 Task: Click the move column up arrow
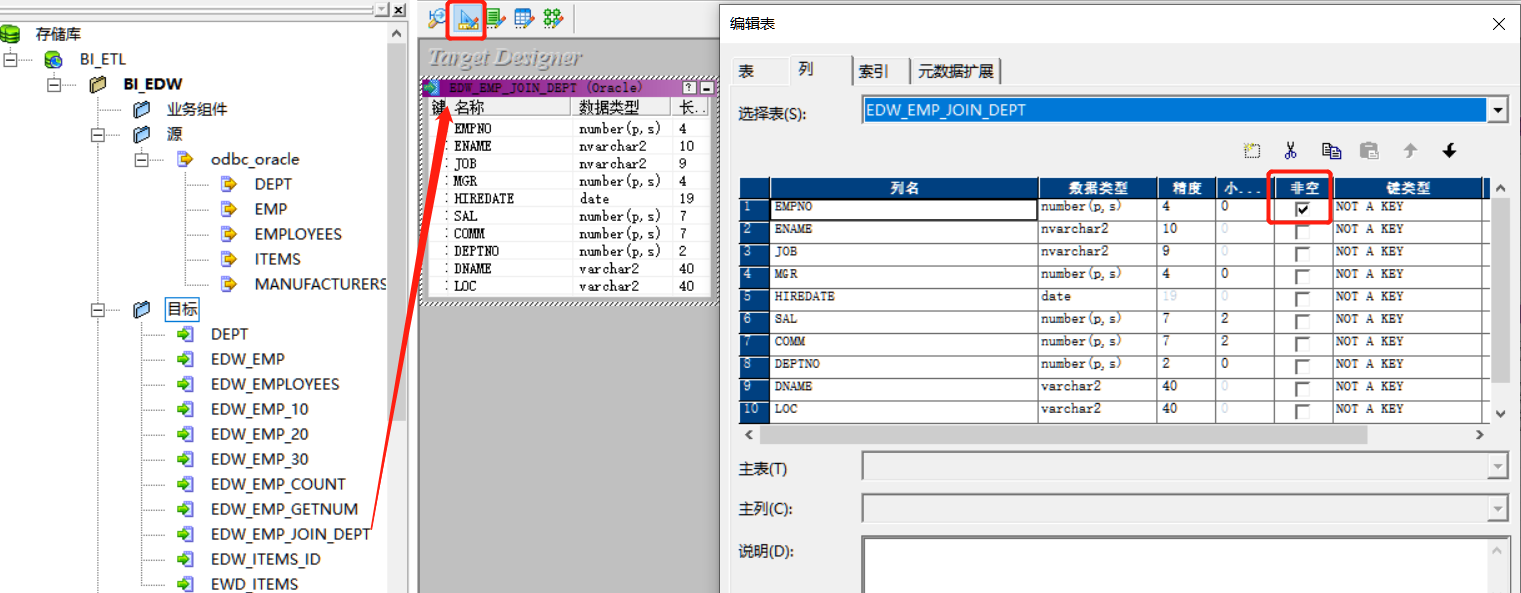pyautogui.click(x=1410, y=151)
